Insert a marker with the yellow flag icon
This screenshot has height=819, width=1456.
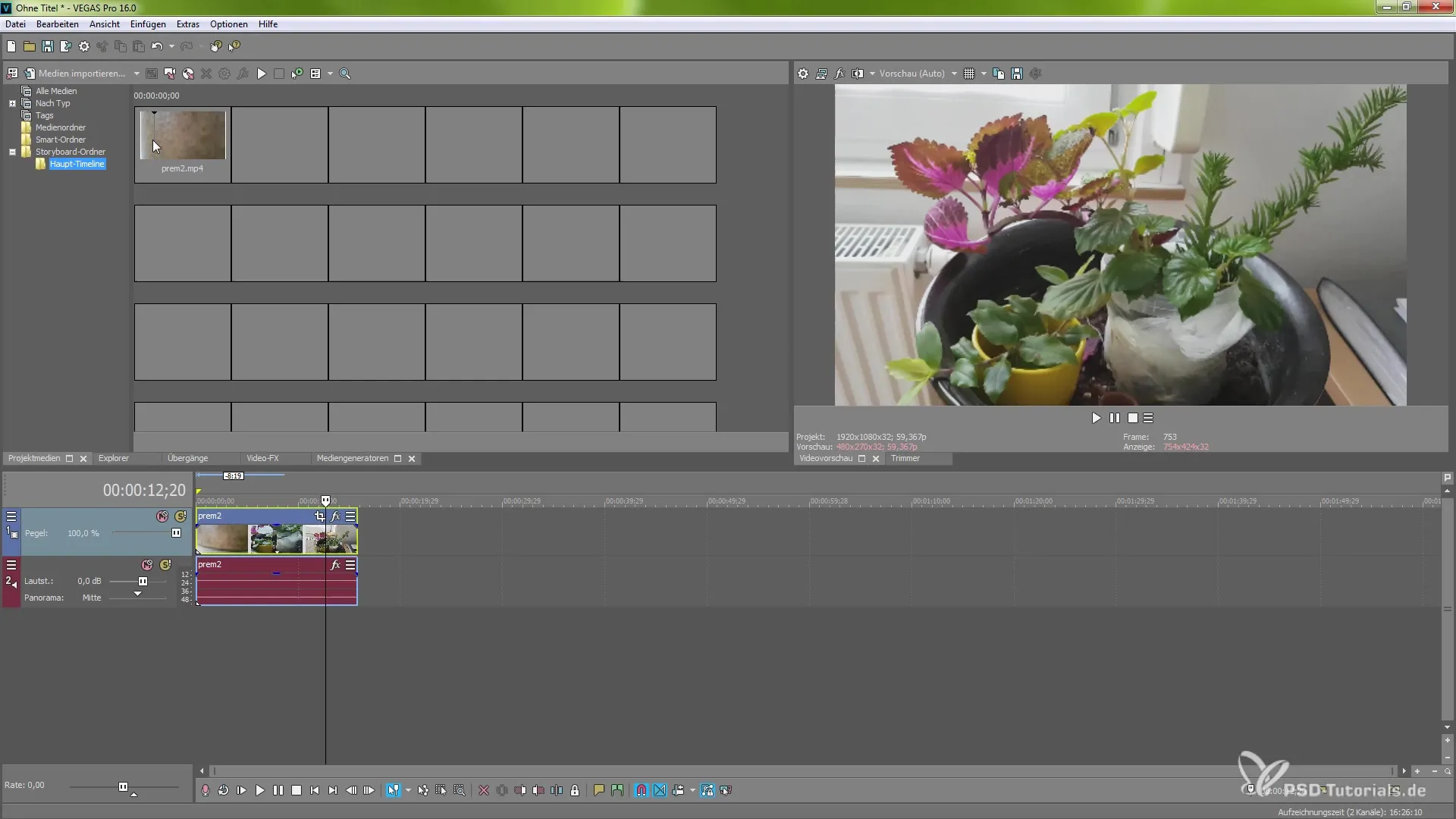click(x=599, y=790)
